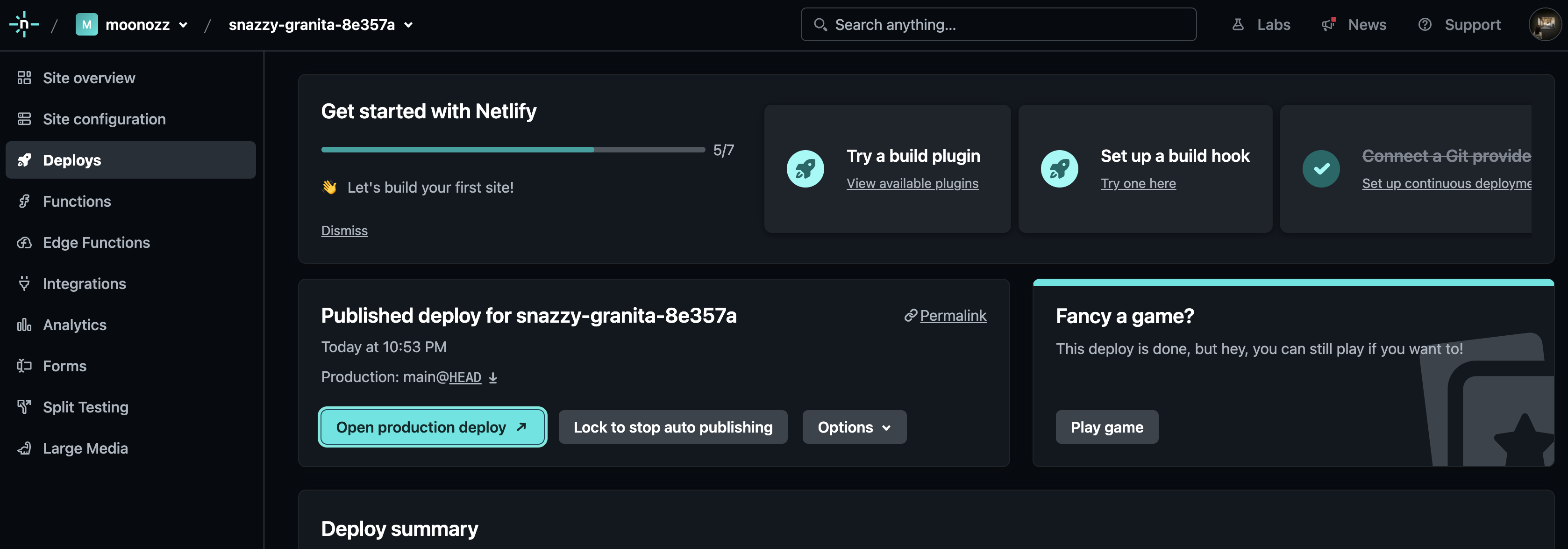Click the Set up a build hook rocket icon
Viewport: 1568px width, 549px height.
coord(1059,169)
